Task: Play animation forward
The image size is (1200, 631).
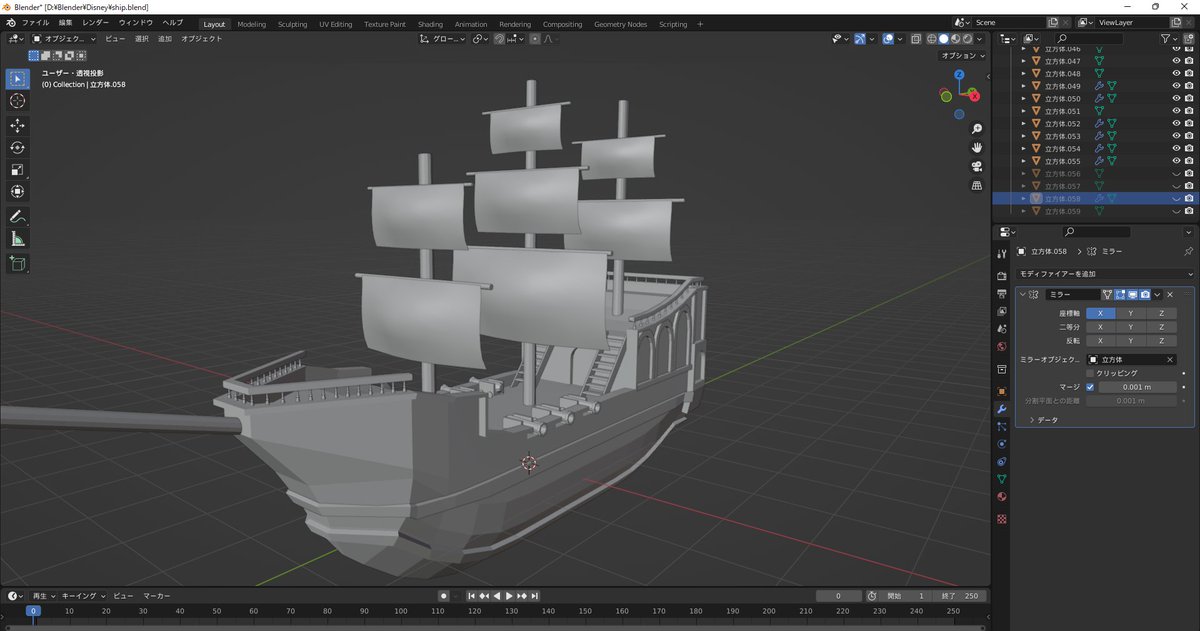Action: 509,596
